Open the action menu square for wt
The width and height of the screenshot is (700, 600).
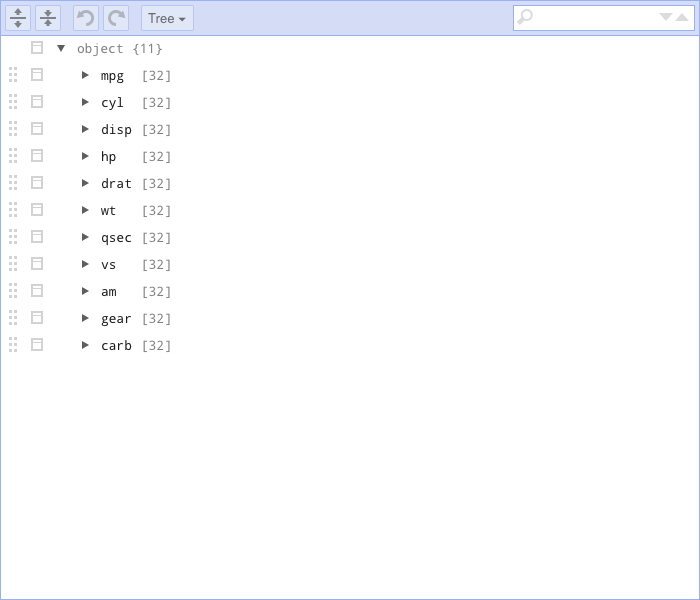coord(37,210)
